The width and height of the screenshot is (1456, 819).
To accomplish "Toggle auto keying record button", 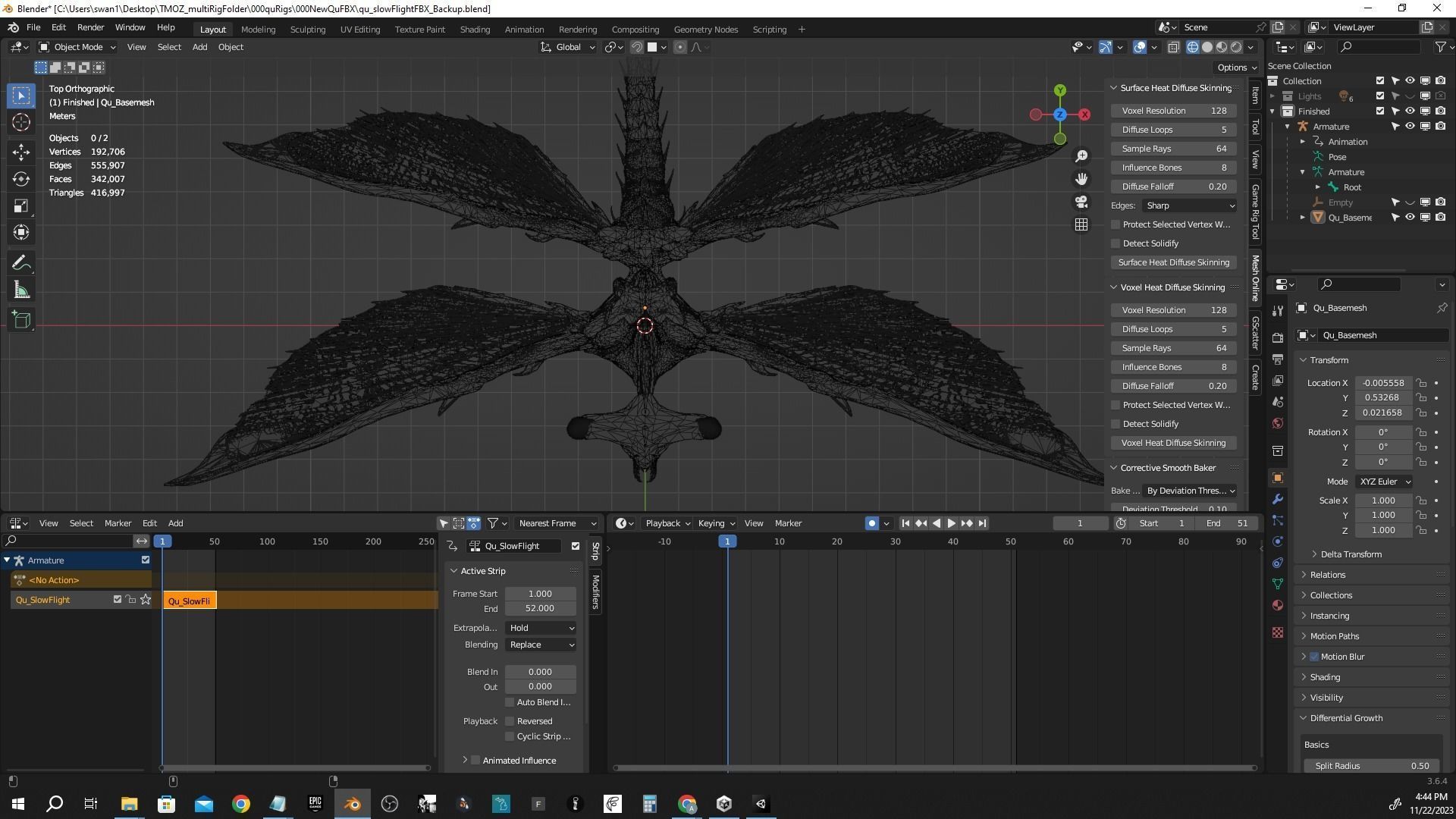I will coord(871,523).
